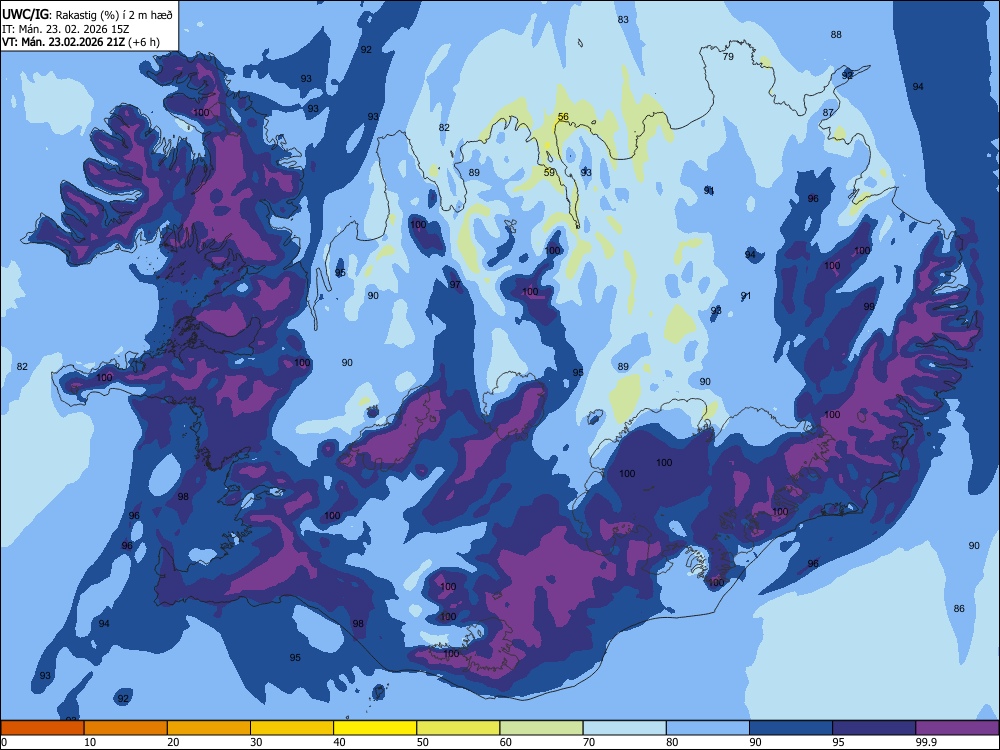Screen dimensions: 1000x750
Task: Click the humidity value '88' on the map
Action: [836, 34]
